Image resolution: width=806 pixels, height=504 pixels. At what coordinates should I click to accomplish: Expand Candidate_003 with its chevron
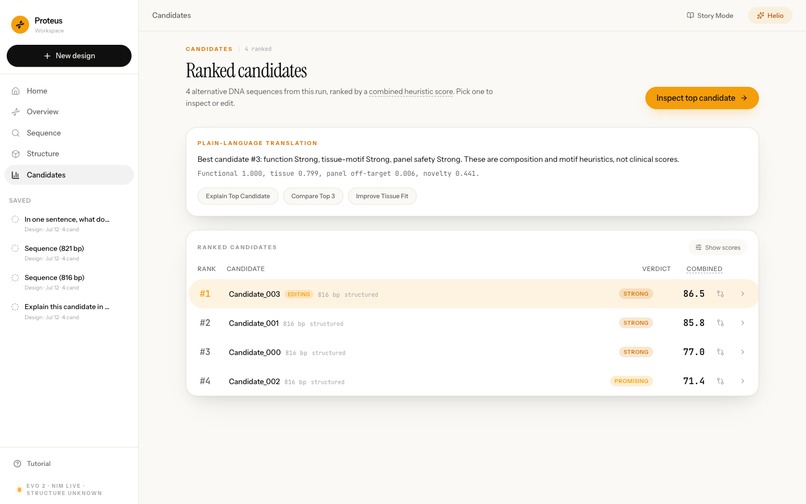pos(742,294)
